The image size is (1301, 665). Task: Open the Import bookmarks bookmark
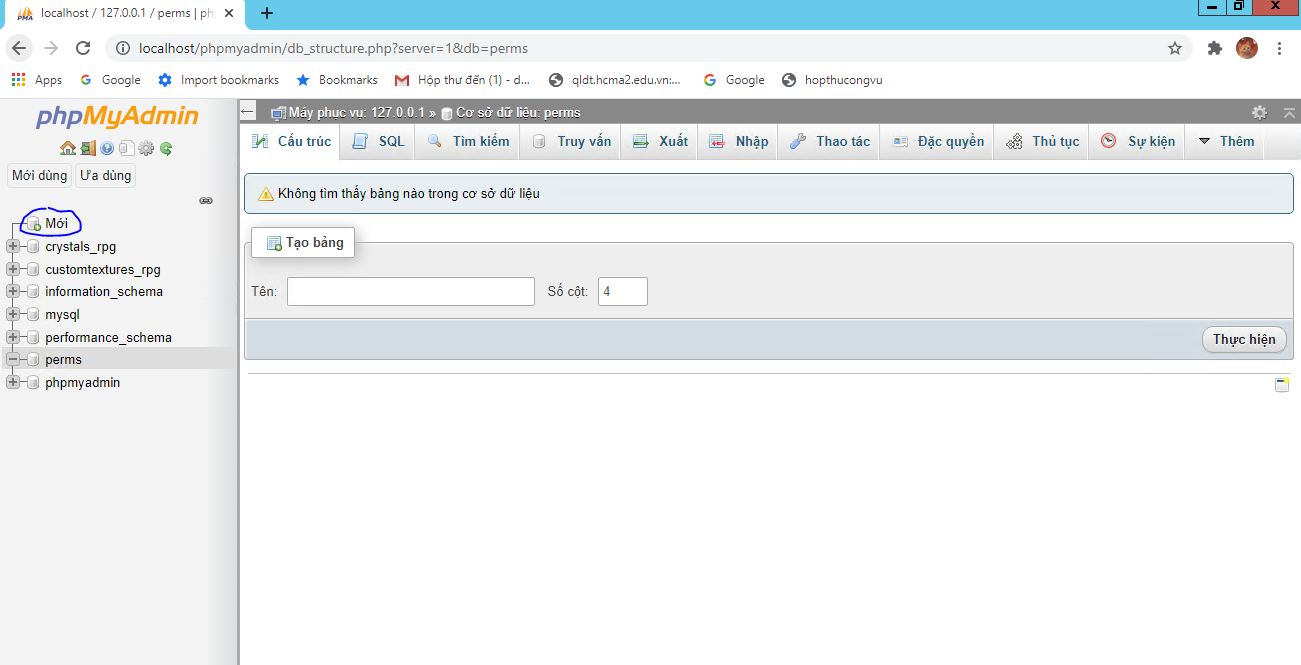click(x=218, y=80)
